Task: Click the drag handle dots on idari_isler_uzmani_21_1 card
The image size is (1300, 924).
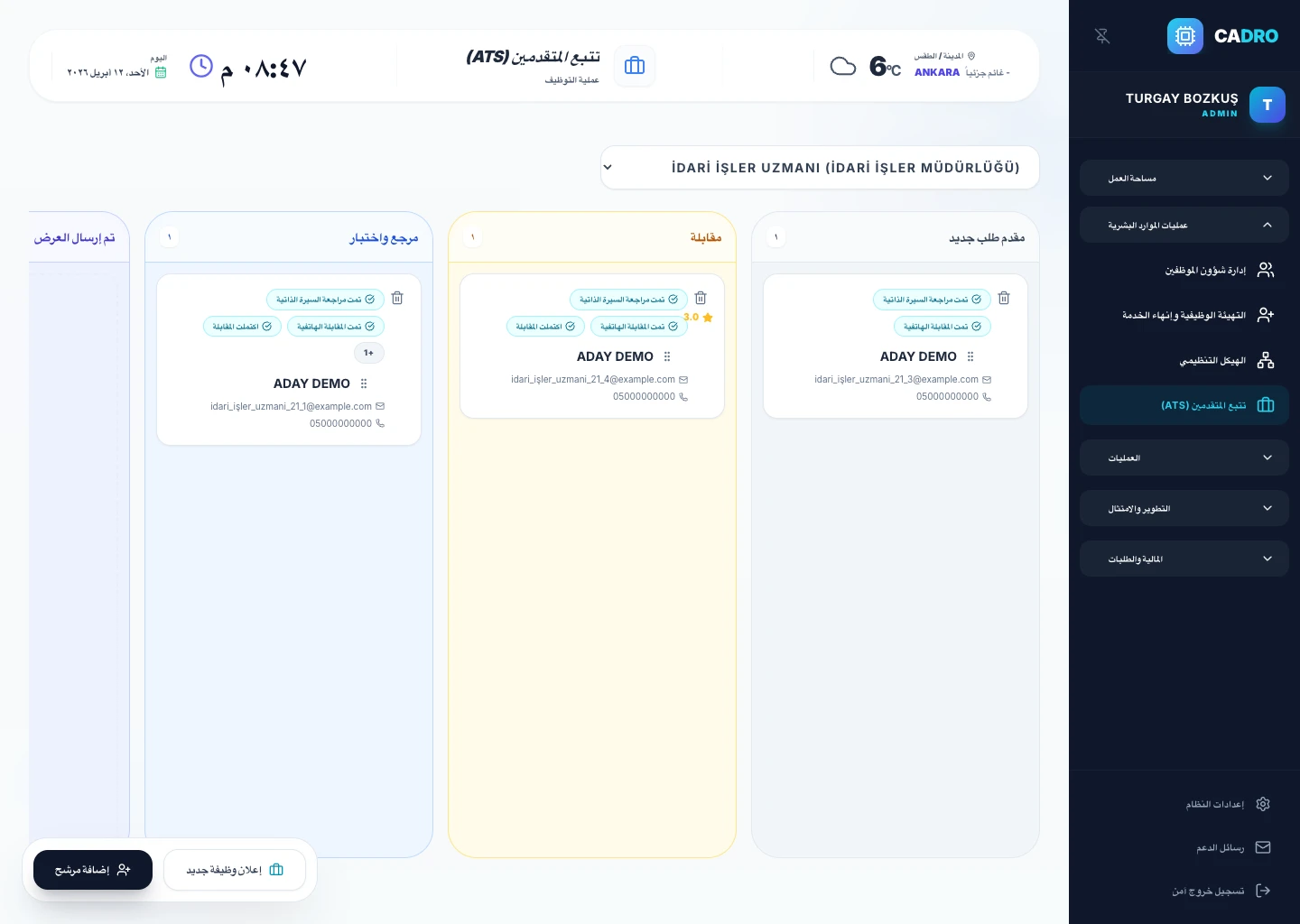Action: (364, 383)
